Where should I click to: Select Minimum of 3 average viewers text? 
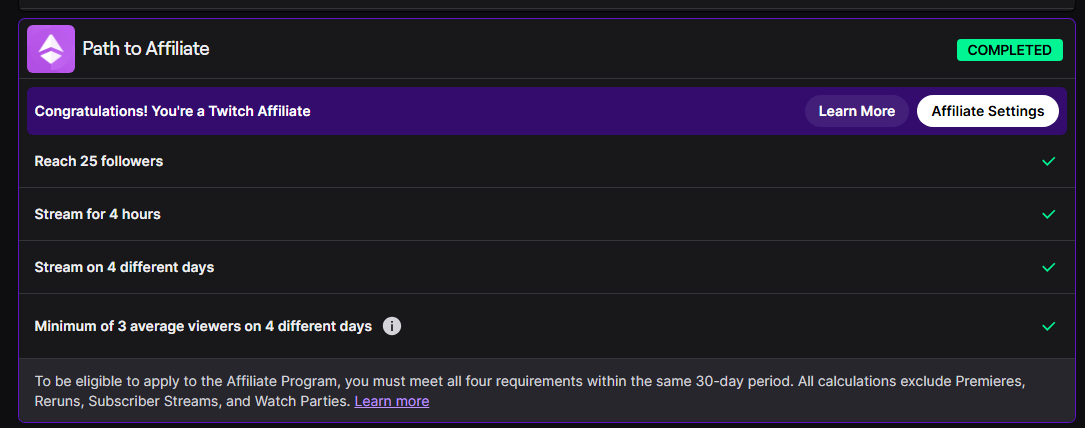click(203, 326)
